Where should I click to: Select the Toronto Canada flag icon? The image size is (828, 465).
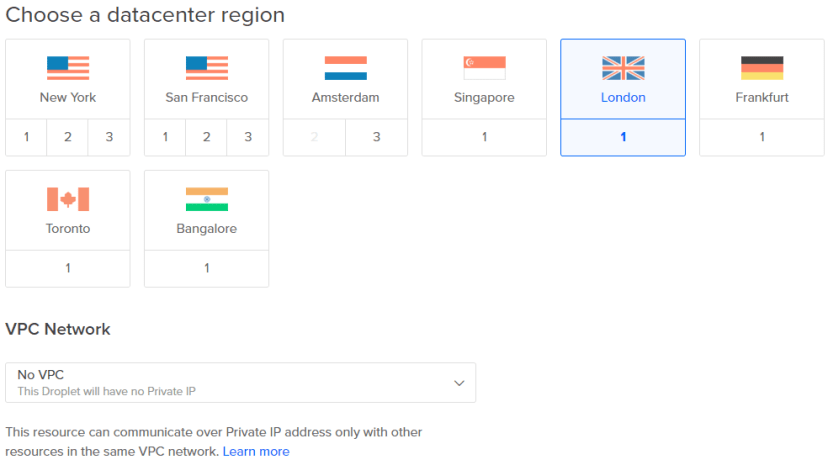coord(68,199)
